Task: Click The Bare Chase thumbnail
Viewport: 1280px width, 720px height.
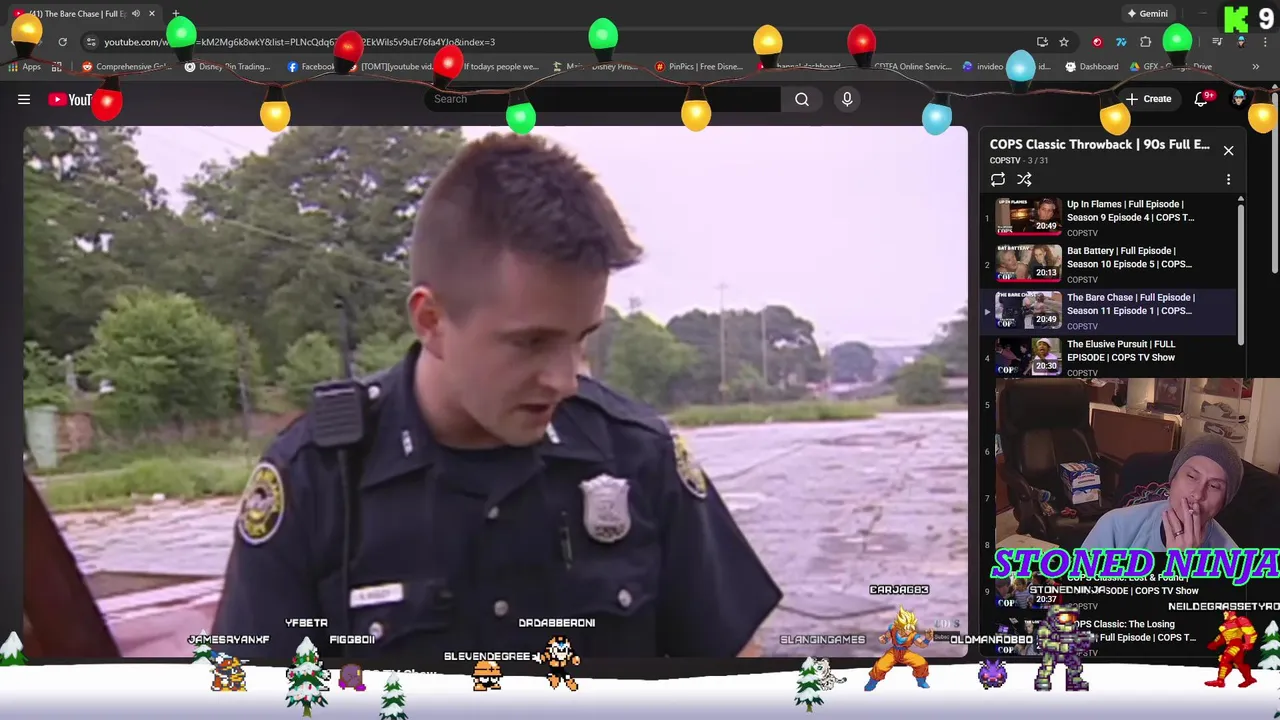Action: point(1028,310)
